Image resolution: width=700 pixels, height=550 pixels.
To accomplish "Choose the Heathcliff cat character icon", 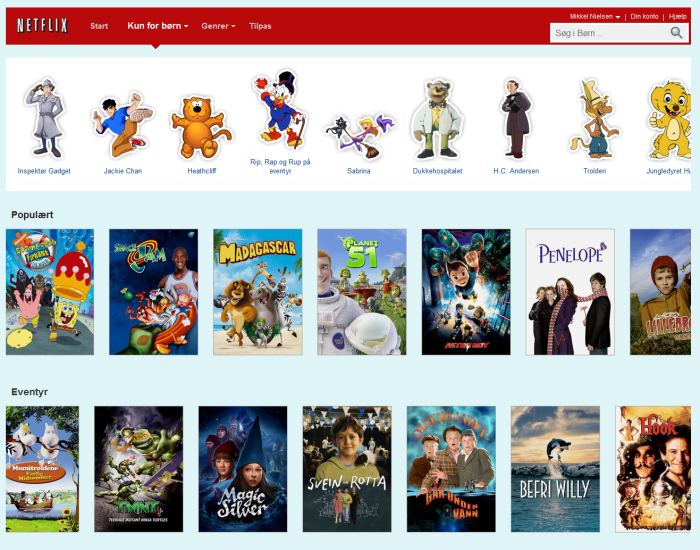I will (201, 127).
